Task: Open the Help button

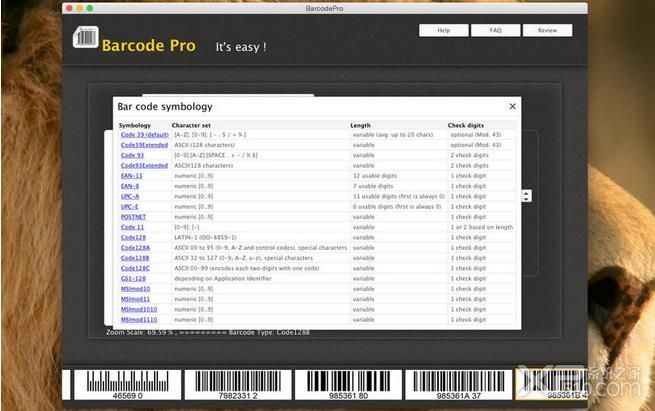Action: (444, 30)
